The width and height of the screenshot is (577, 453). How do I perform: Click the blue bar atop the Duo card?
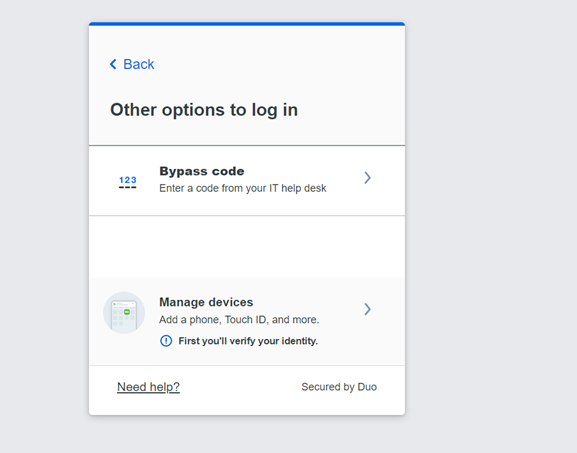[247, 24]
